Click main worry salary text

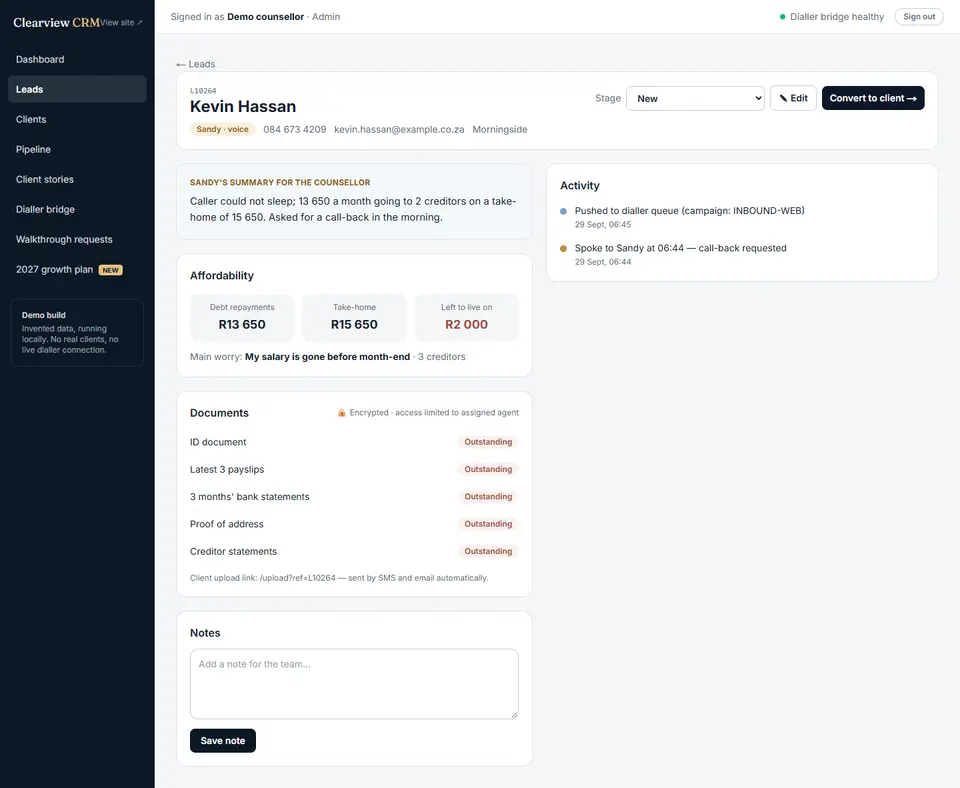[328, 357]
